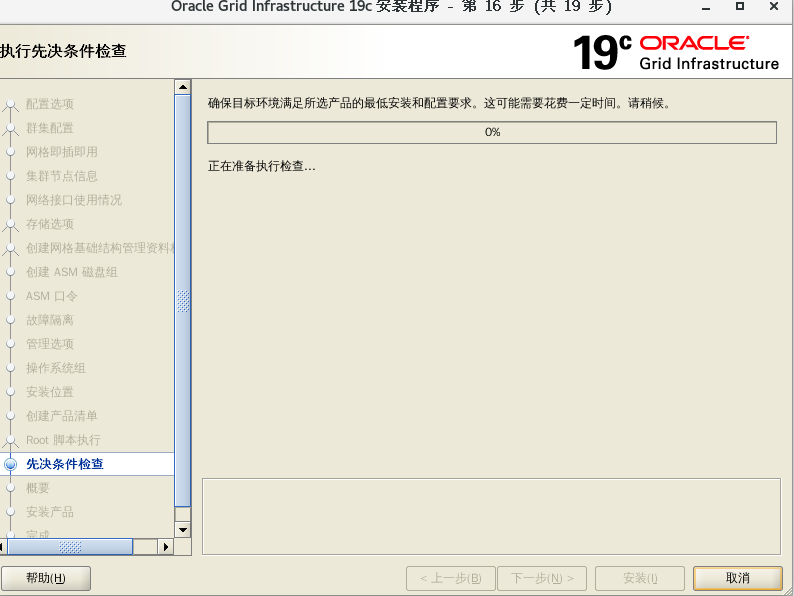Click the 正在准备执行检查 status text
The height and width of the screenshot is (596, 794).
261,166
